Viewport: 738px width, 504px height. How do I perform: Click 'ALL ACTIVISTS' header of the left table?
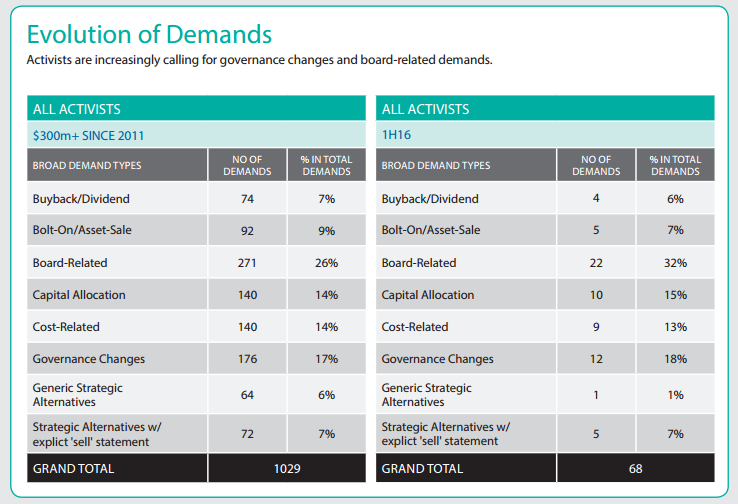tap(76, 109)
